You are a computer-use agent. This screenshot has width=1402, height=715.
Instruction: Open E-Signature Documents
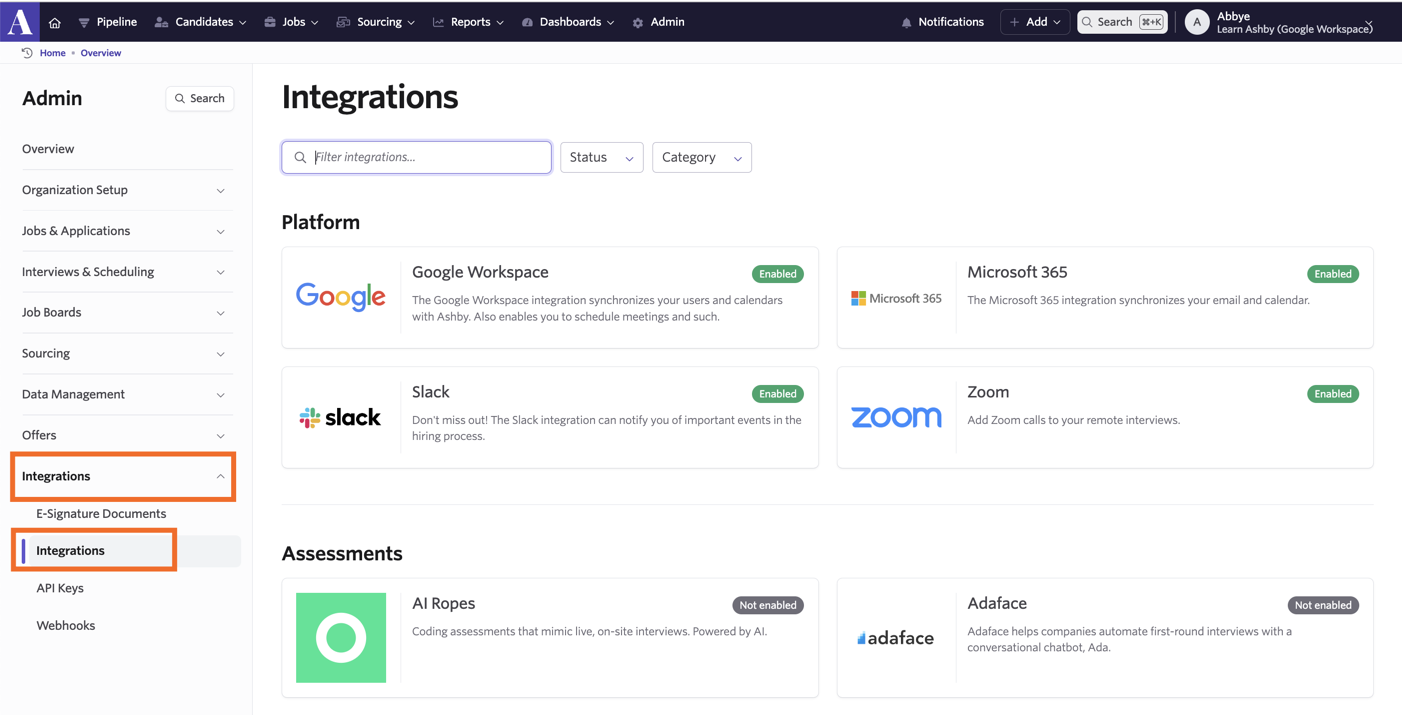click(101, 514)
